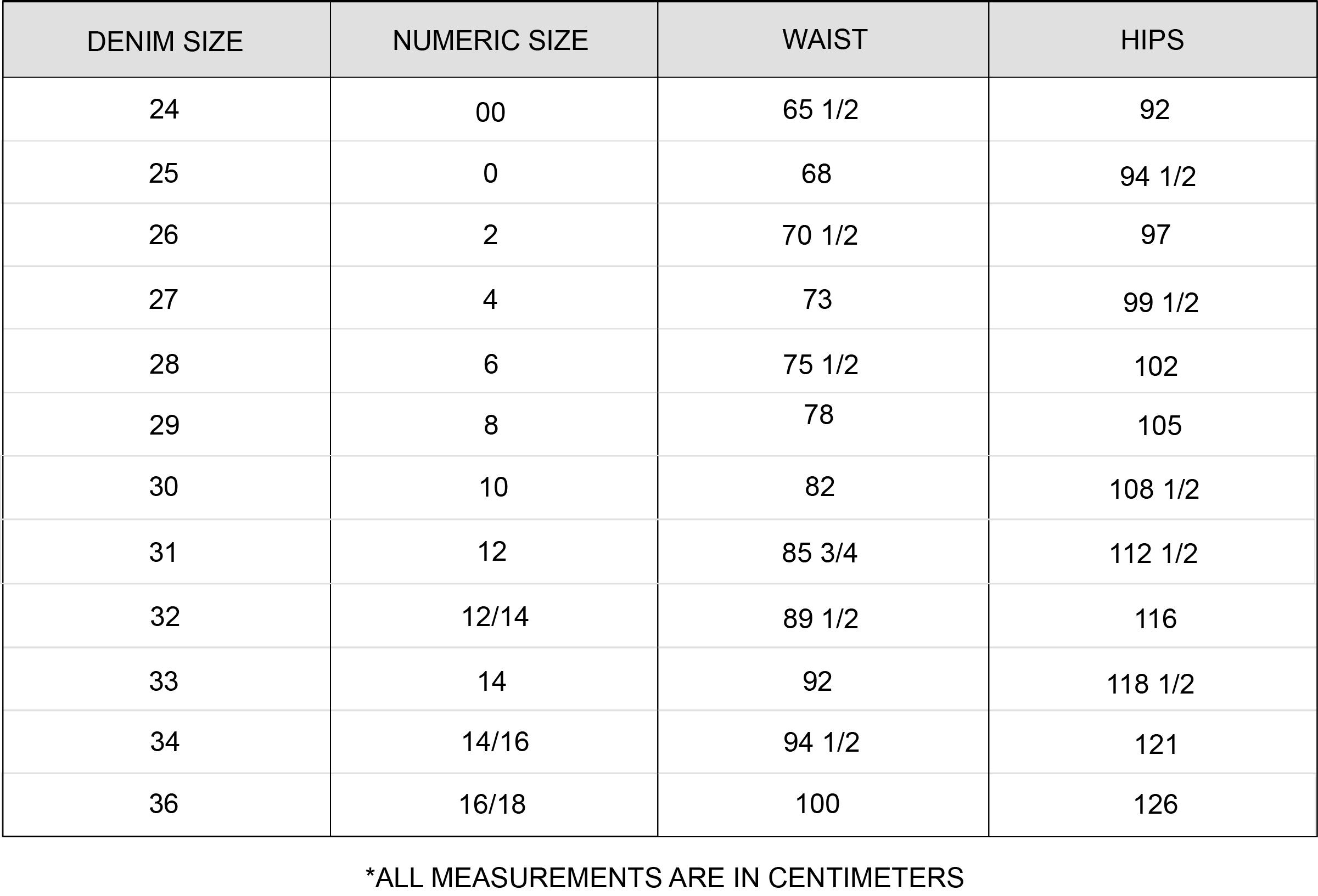This screenshot has width=1318, height=896.
Task: Click the hips value 97
Action: (1155, 235)
